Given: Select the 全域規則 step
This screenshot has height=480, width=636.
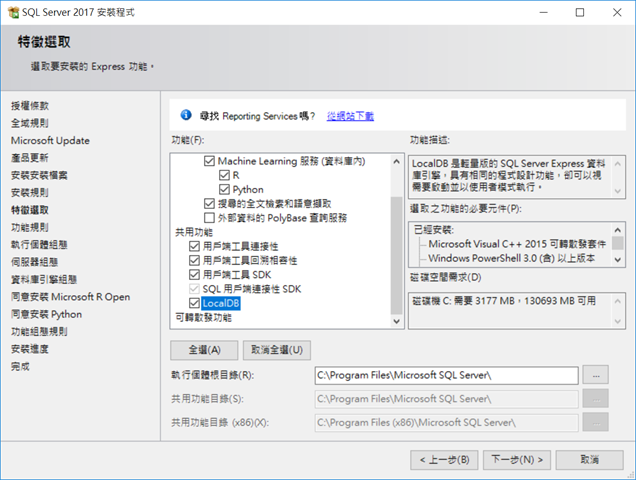Looking at the screenshot, I should 30,123.
